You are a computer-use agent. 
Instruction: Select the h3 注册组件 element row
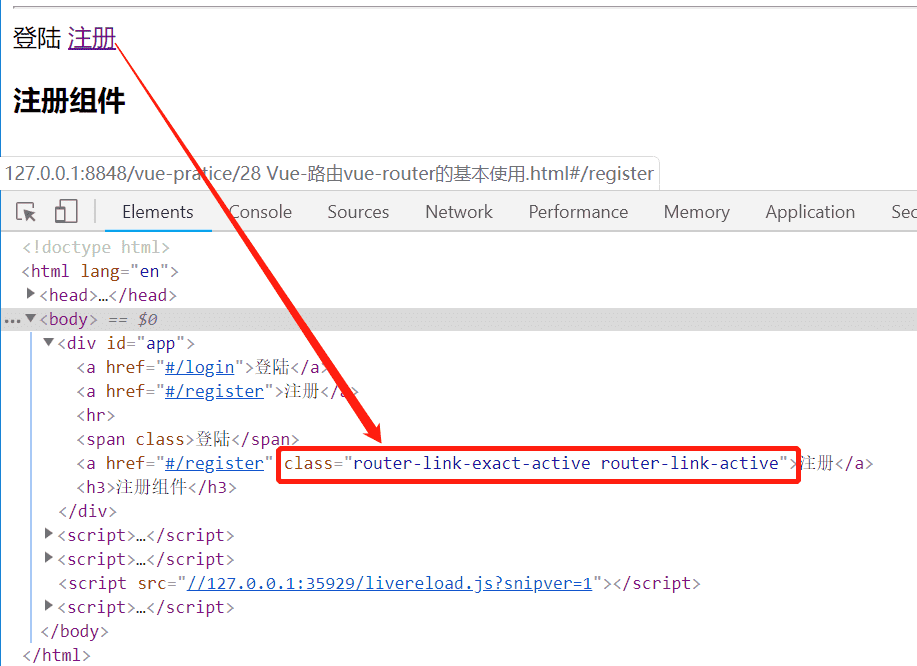tap(156, 487)
